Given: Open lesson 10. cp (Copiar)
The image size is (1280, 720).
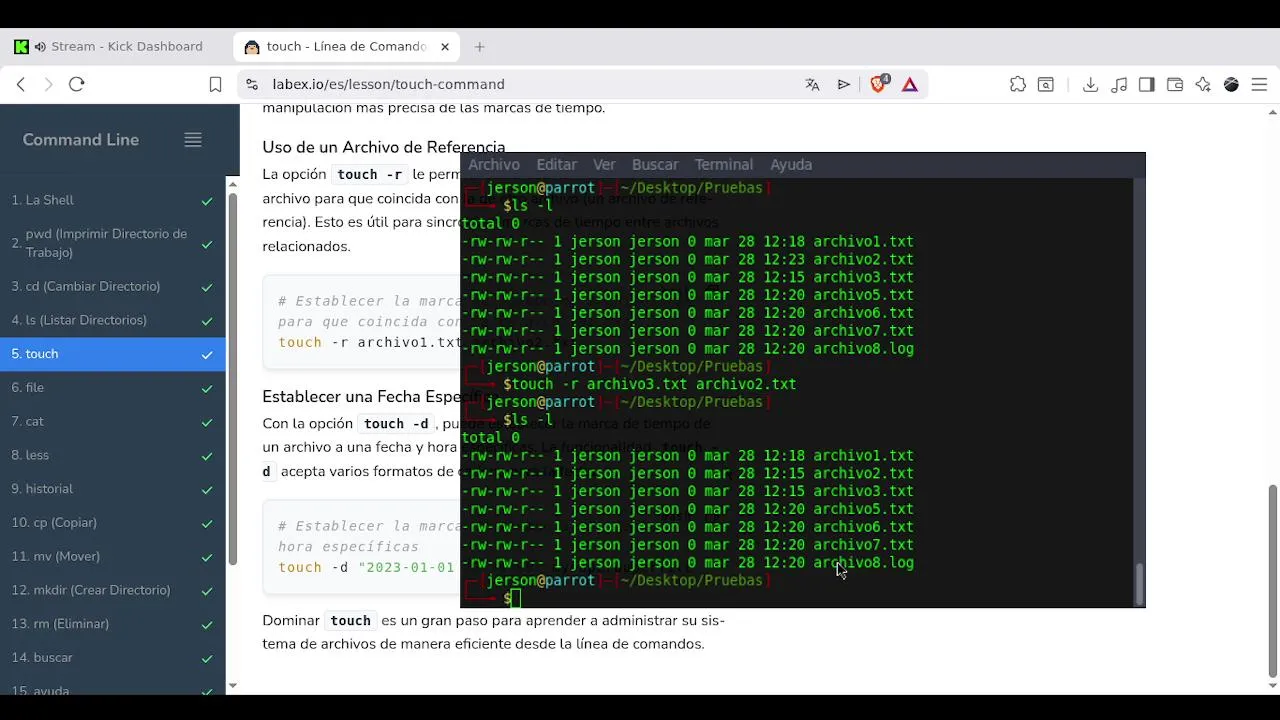Looking at the screenshot, I should [x=113, y=523].
